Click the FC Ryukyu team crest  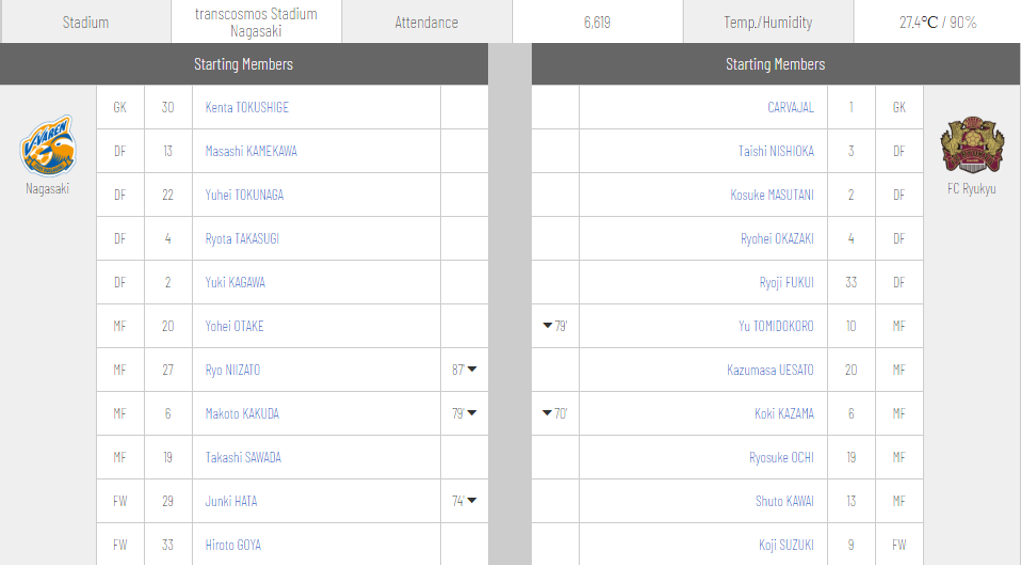(971, 146)
